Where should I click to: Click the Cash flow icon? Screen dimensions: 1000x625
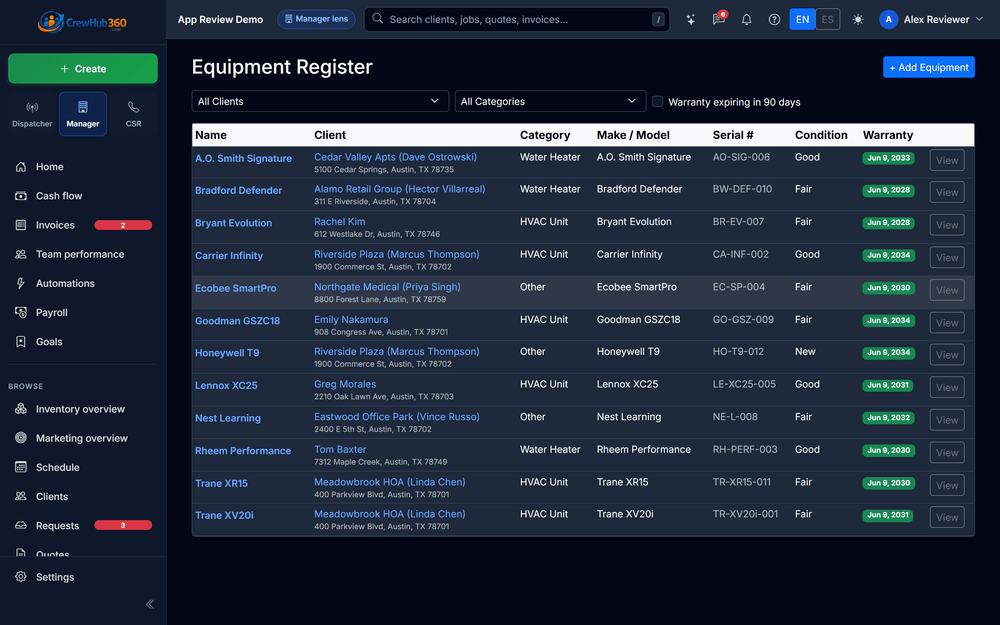pos(21,196)
